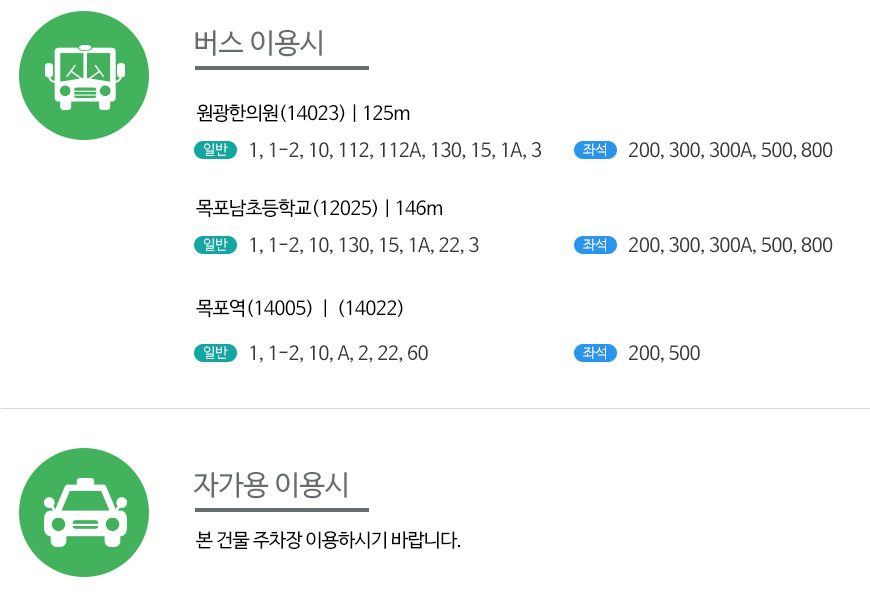Click the 일반 badge under 목포남초등학교
Image resolution: width=870 pixels, height=610 pixels.
215,245
